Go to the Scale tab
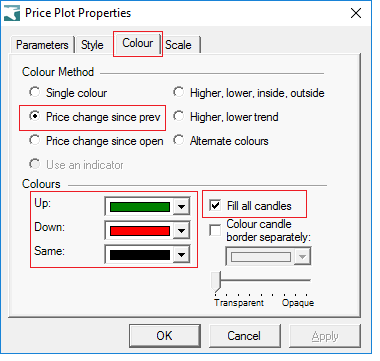380x361 pixels. 180,45
